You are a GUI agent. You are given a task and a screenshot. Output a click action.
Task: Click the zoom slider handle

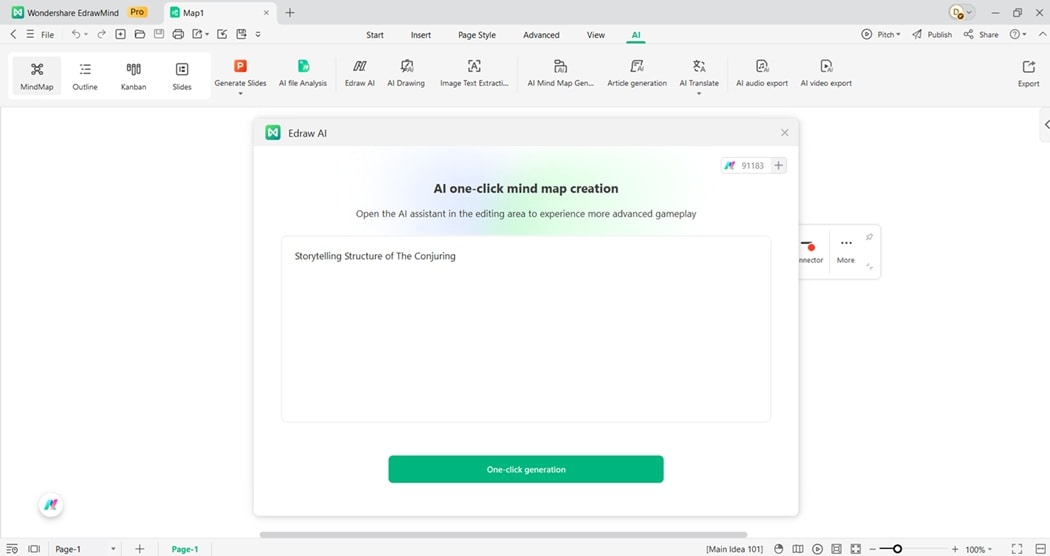[897, 549]
